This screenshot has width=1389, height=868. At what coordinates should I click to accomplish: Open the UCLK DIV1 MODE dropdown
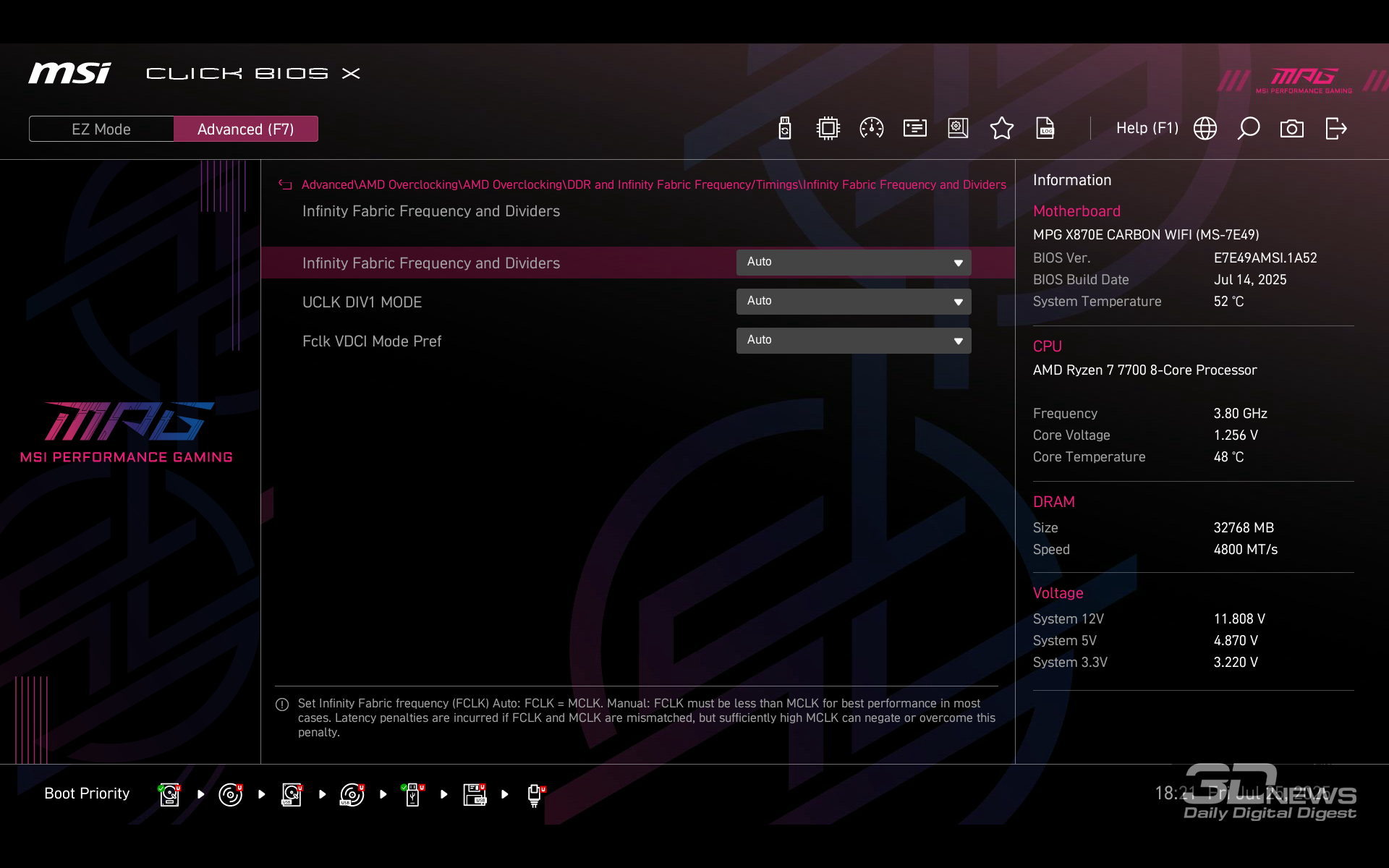[854, 302]
